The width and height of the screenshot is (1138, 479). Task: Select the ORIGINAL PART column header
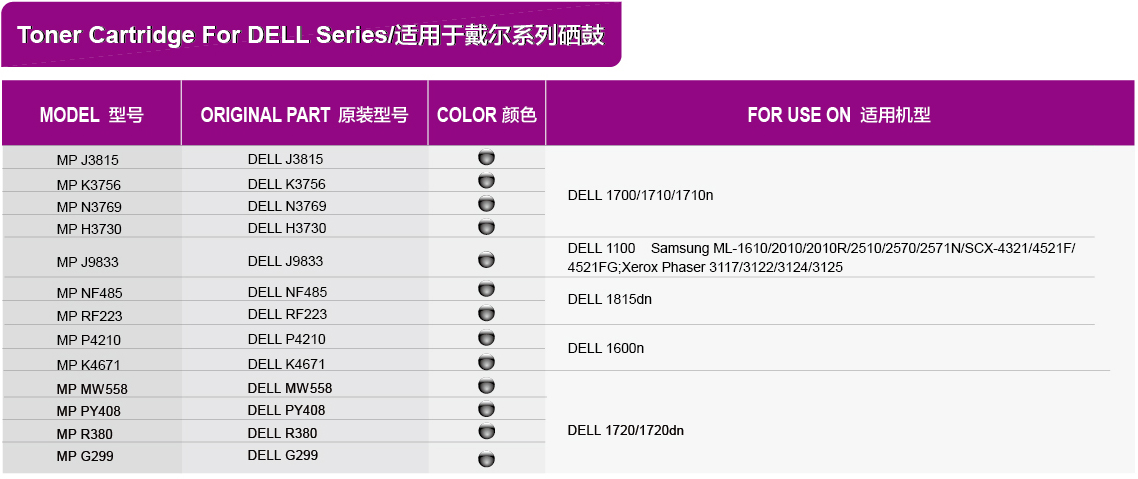pyautogui.click(x=304, y=115)
